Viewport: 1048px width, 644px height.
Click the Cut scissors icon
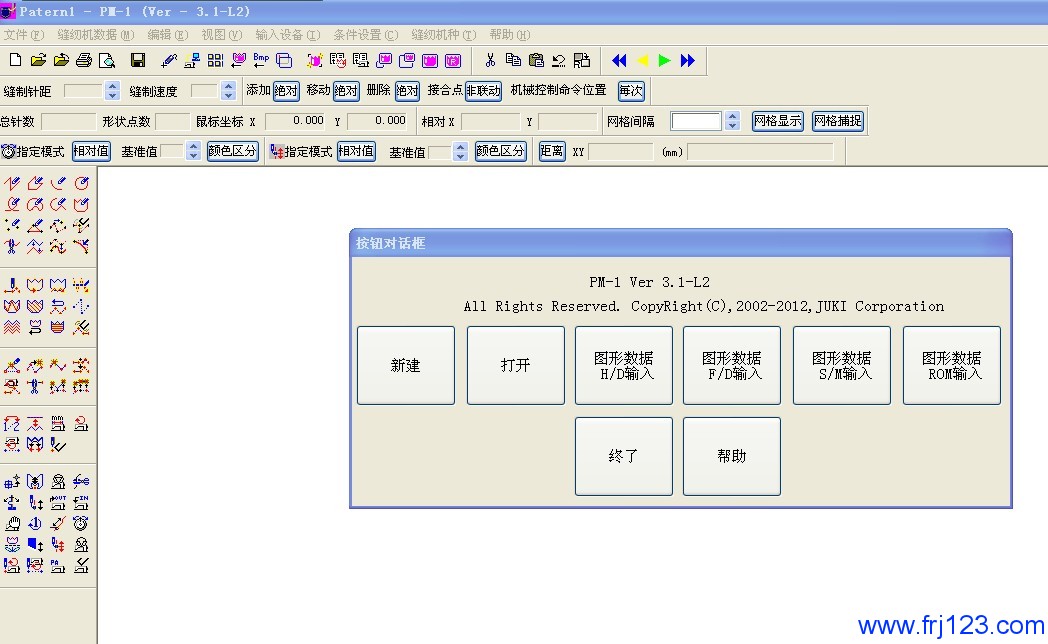point(490,60)
